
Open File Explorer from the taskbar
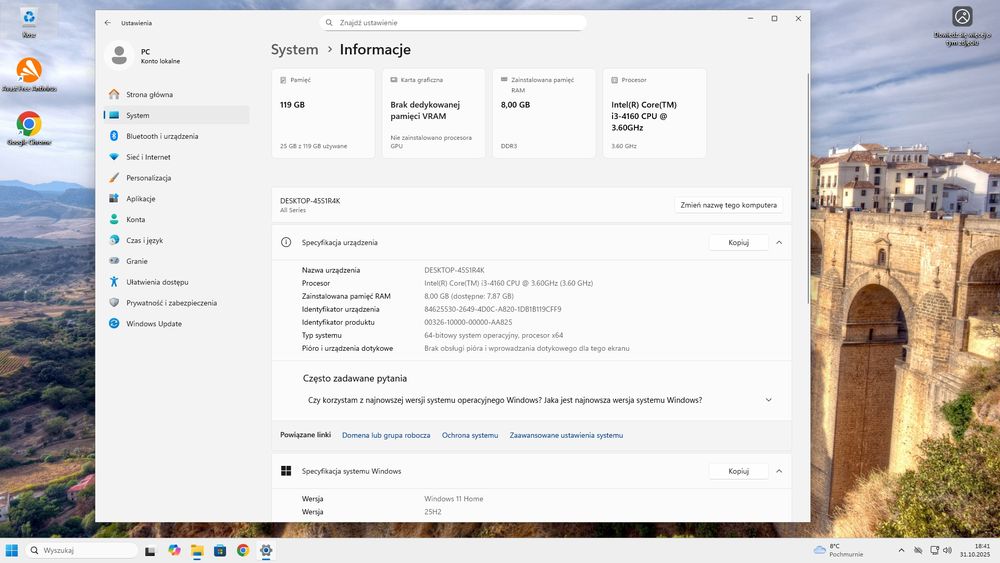[197, 551]
